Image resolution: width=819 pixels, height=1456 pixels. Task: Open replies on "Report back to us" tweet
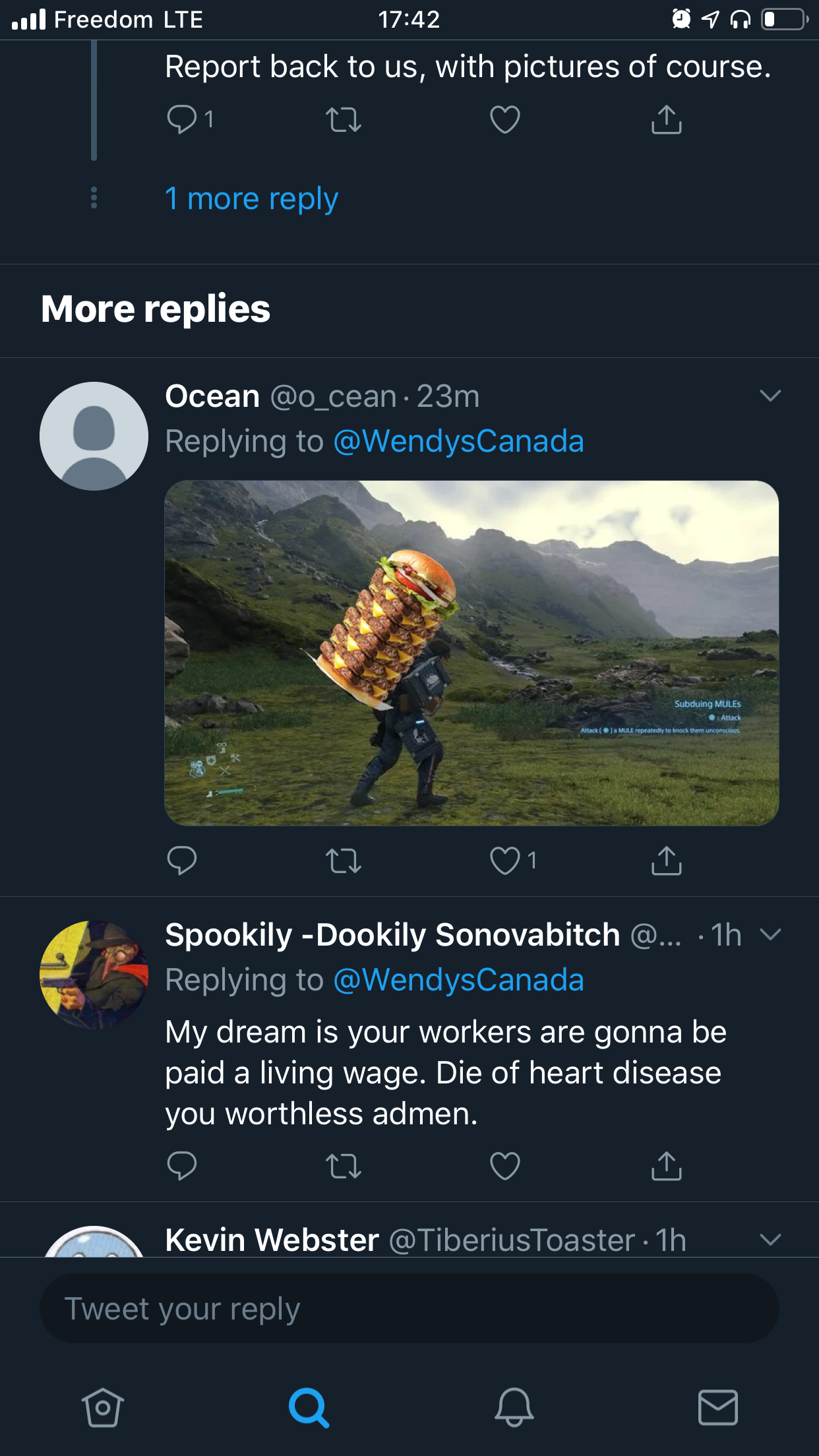point(183,120)
